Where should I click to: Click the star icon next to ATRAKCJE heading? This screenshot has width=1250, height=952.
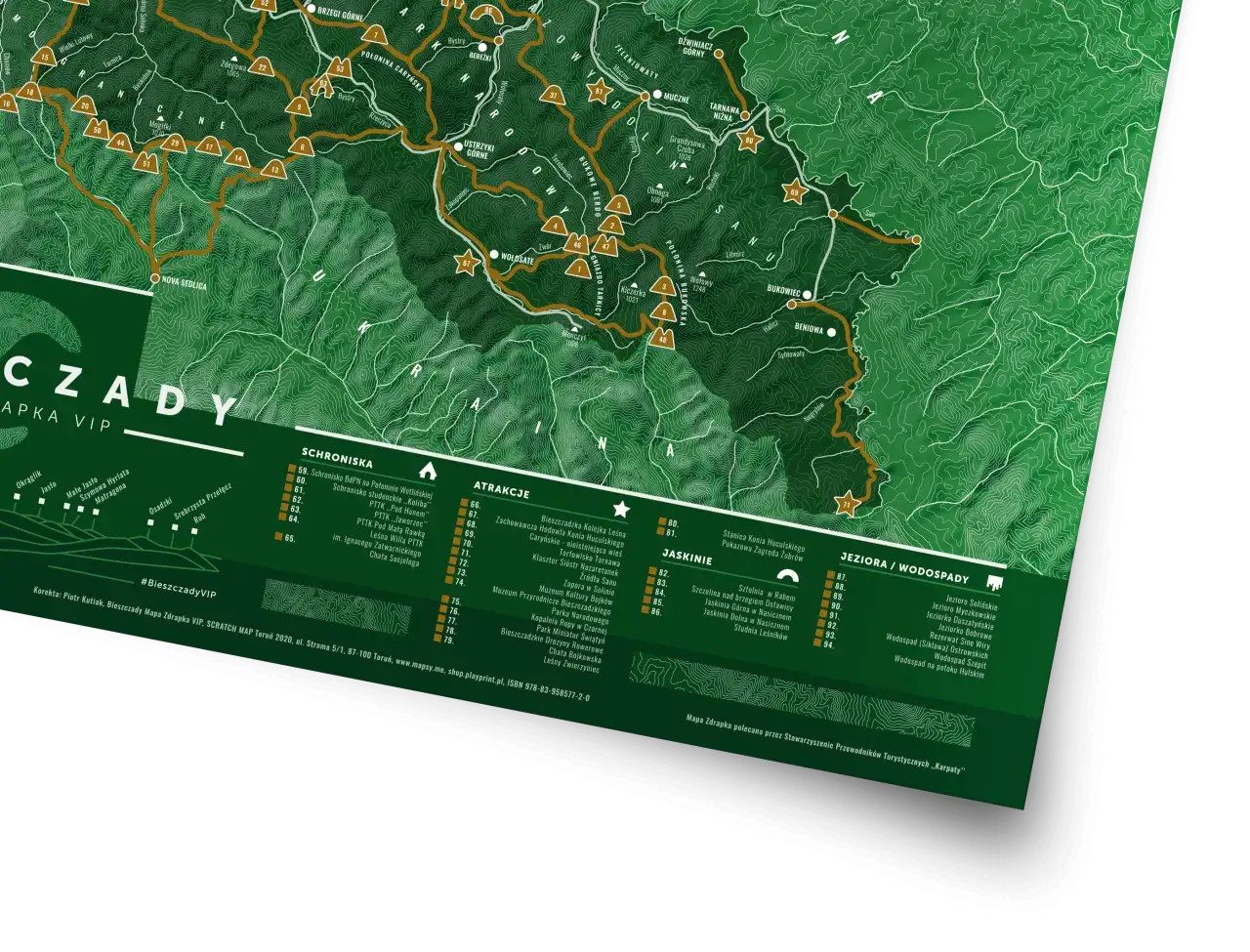point(620,507)
